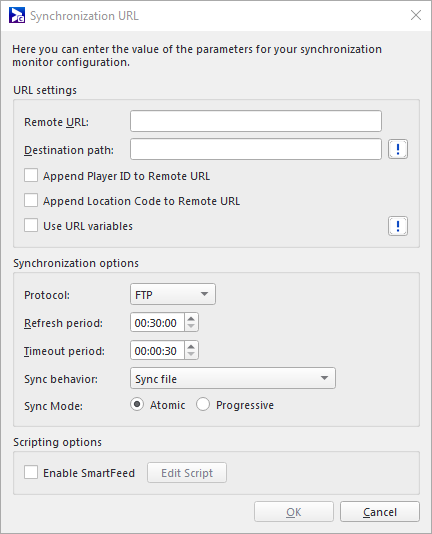Decrease the Refresh period with down arrow
This screenshot has height=534, width=432.
[191, 327]
